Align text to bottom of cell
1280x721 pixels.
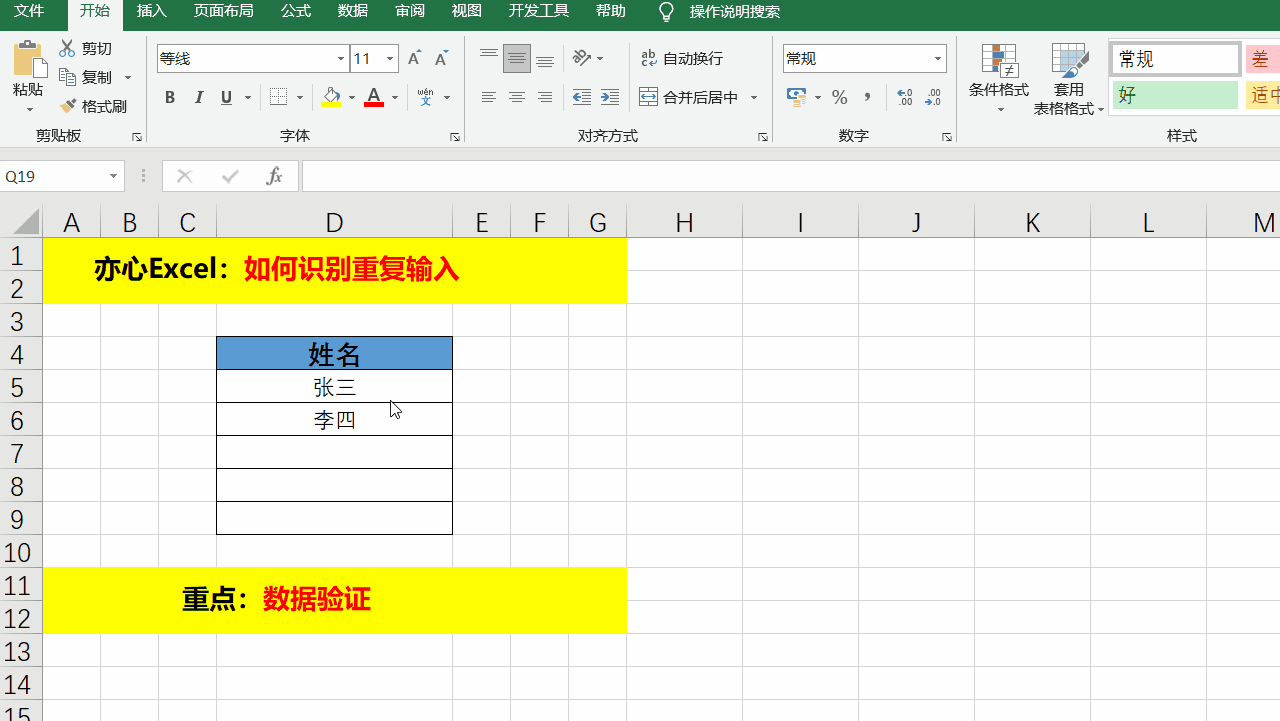click(x=545, y=59)
